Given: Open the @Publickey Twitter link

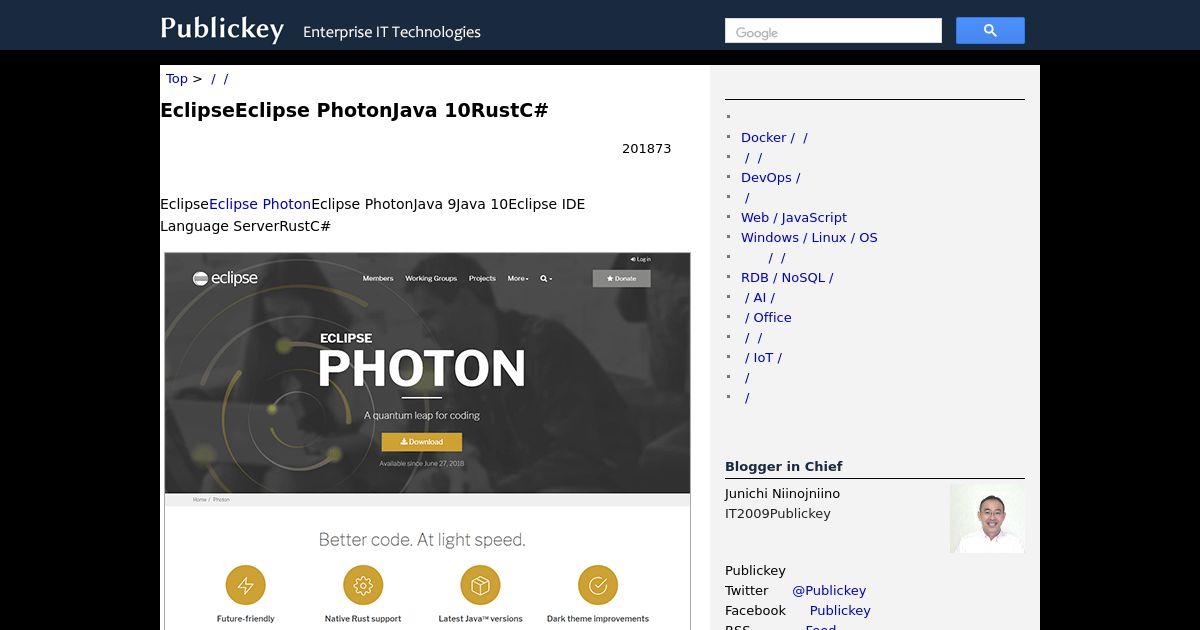Looking at the screenshot, I should pyautogui.click(x=829, y=590).
